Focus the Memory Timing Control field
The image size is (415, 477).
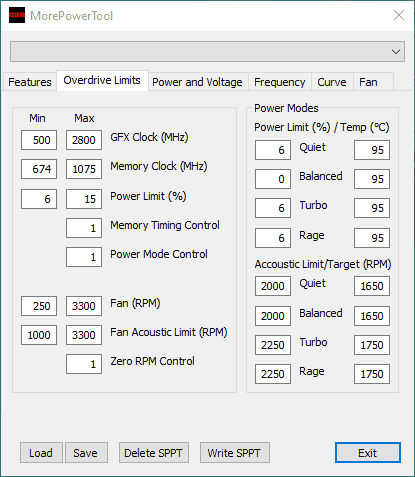84,228
